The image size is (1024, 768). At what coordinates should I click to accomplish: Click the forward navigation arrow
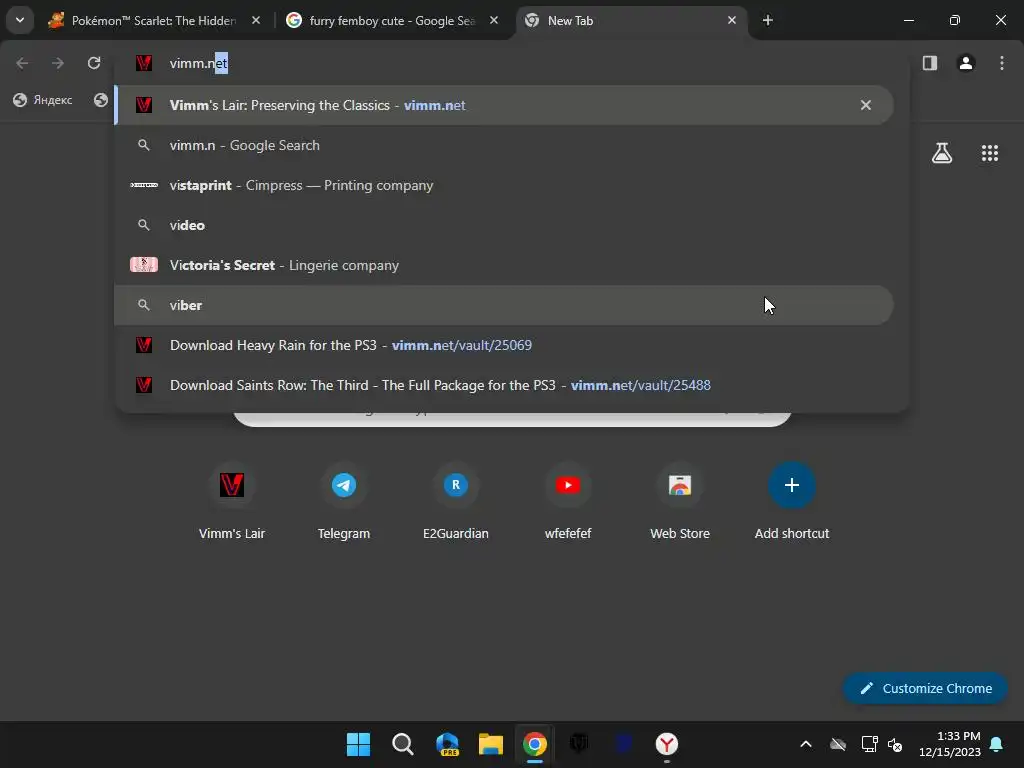58,63
